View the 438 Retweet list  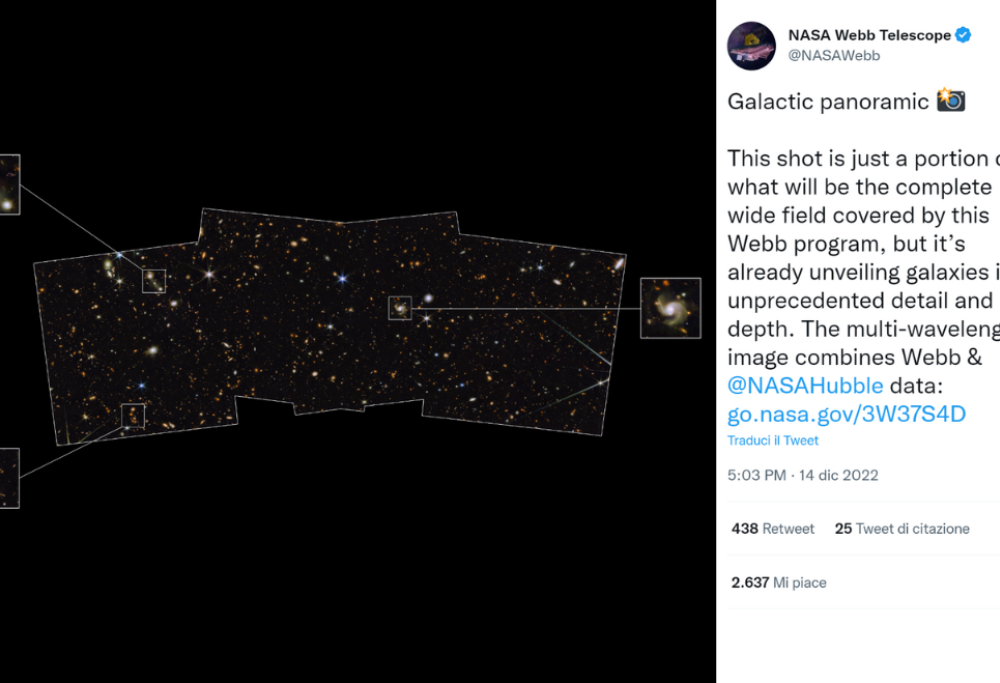click(x=772, y=529)
